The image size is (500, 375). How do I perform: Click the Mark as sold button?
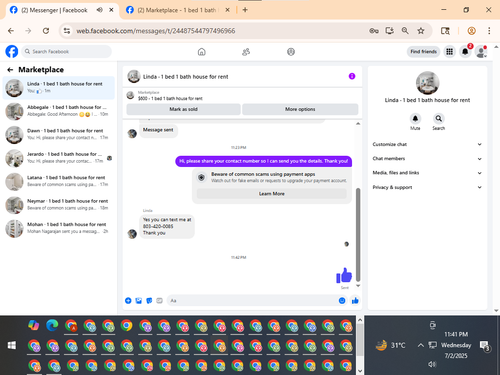tap(183, 109)
